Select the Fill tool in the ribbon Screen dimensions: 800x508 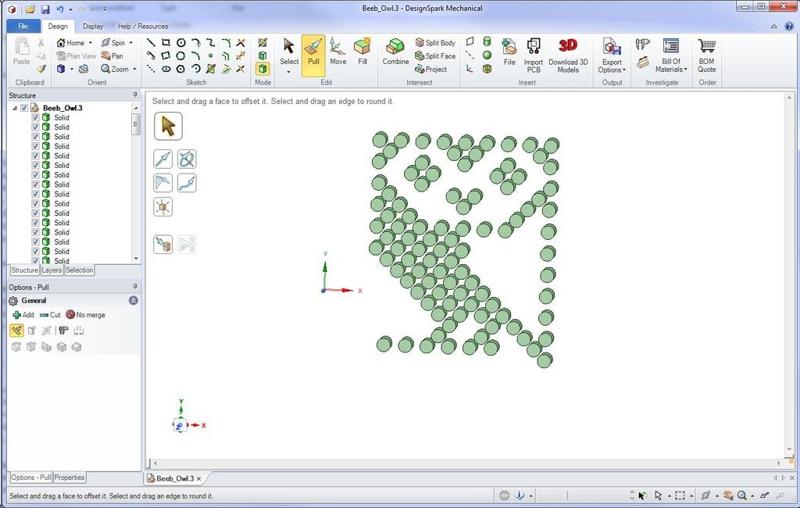[x=362, y=51]
